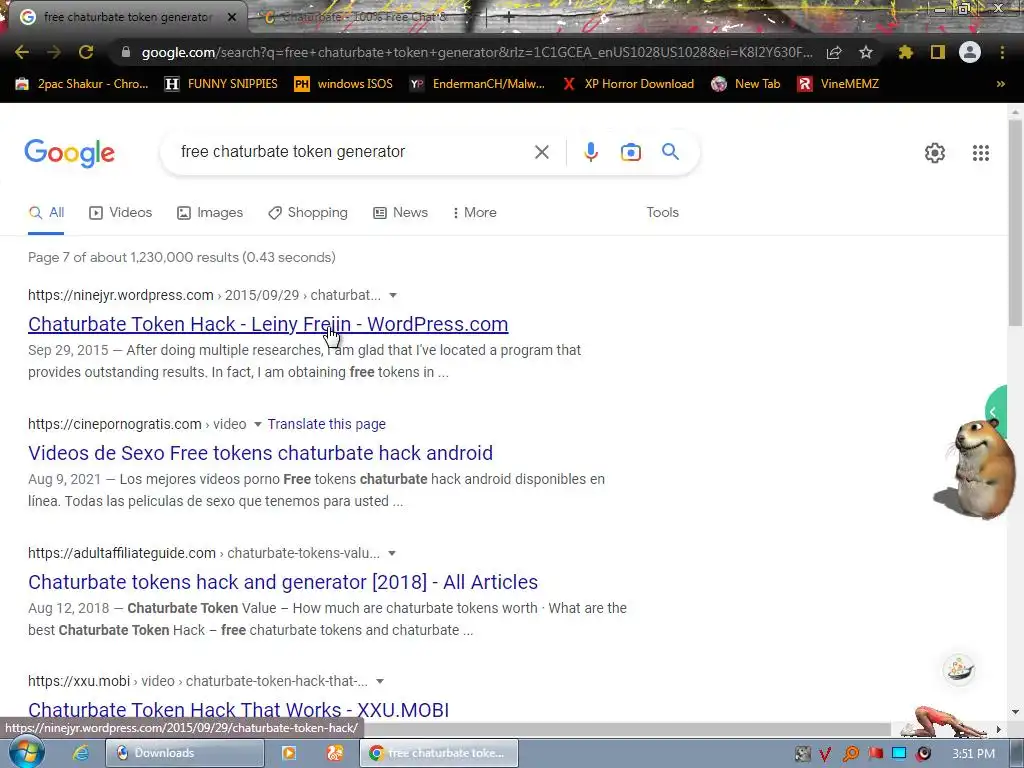Open Chrome's three-dot menu
Viewport: 1024px width, 768px height.
[x=1002, y=52]
